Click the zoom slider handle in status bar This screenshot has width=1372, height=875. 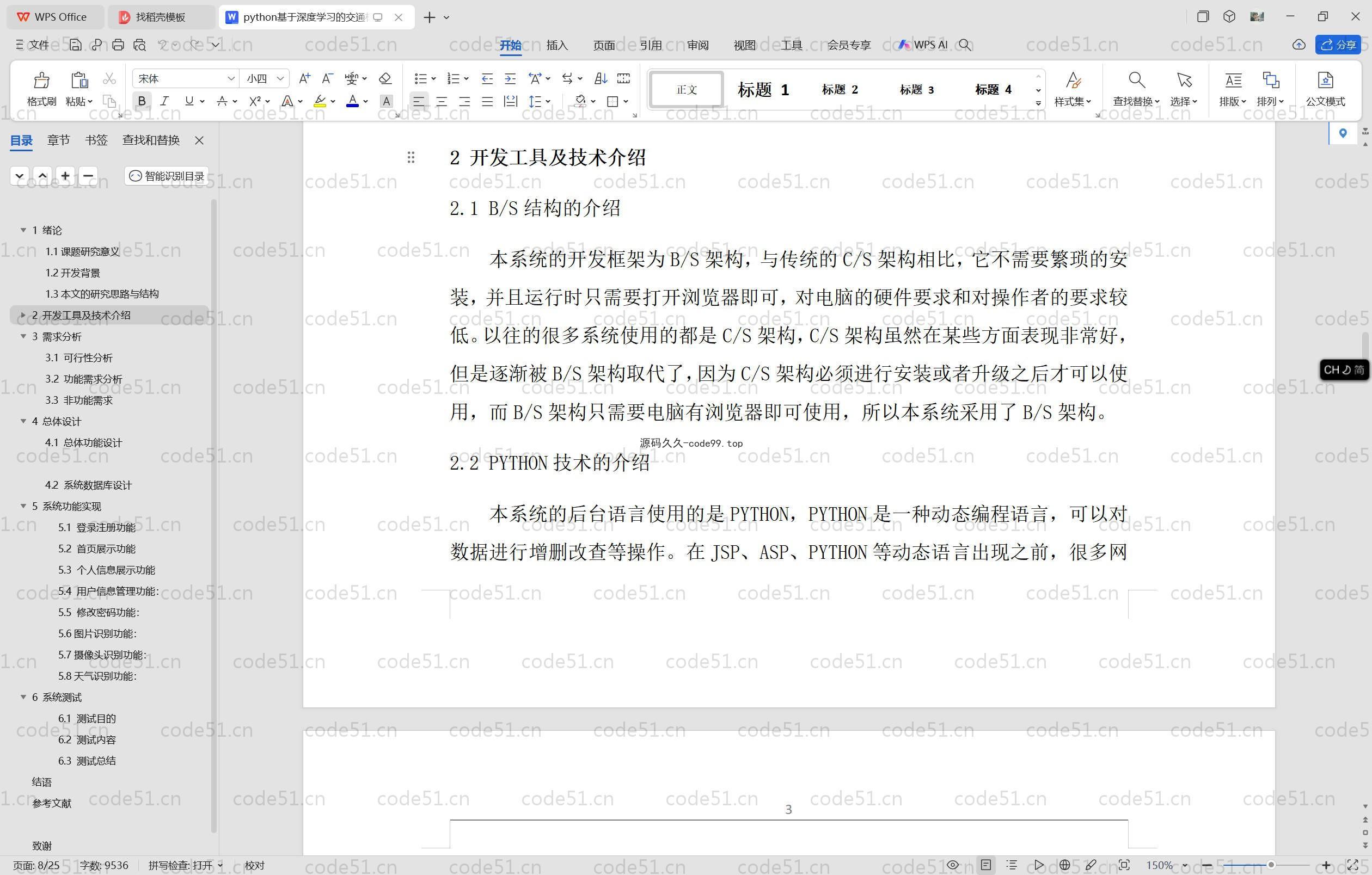[x=1271, y=865]
